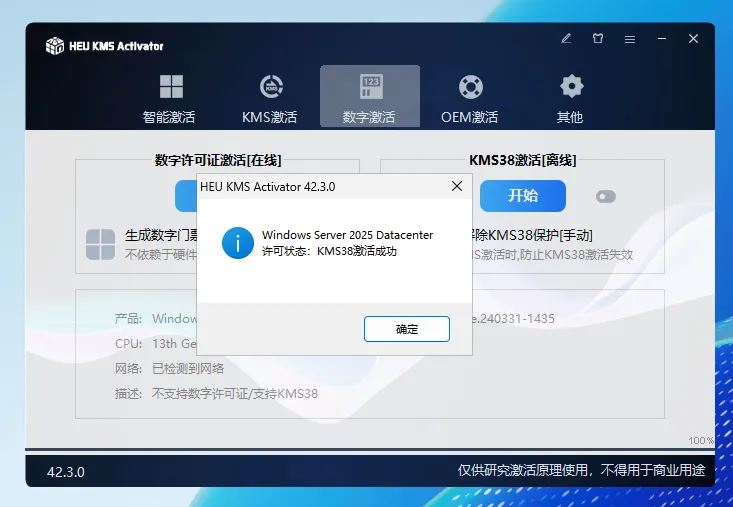
Task: Click the 许可状态：KMS38激活成功 message
Action: point(329,251)
